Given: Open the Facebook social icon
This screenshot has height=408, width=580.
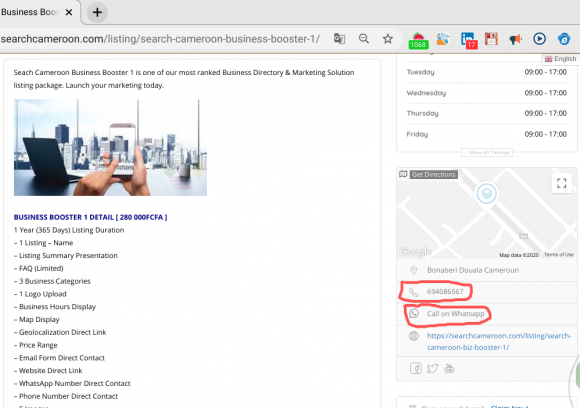Looking at the screenshot, I should (x=415, y=368).
